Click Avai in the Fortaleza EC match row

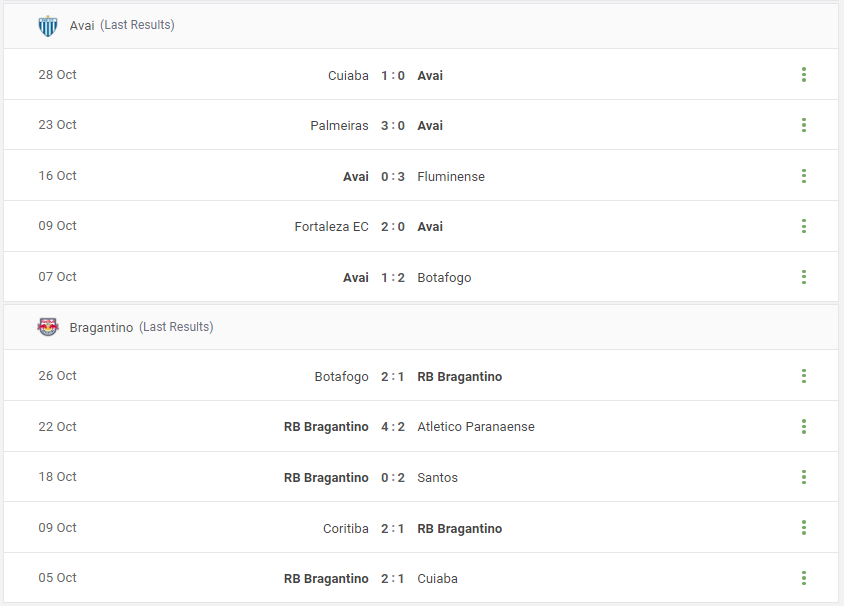click(430, 227)
